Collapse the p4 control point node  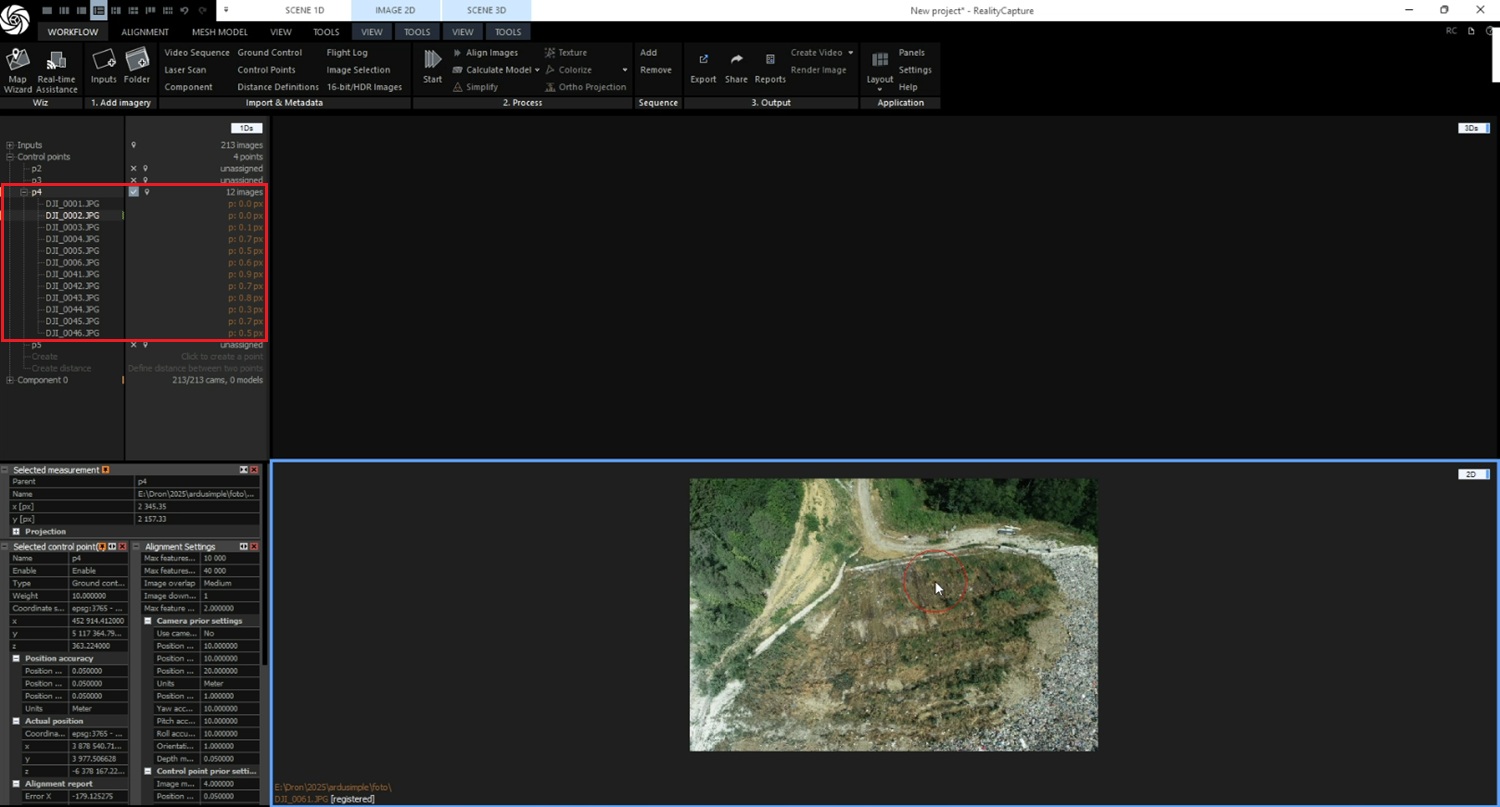point(24,192)
